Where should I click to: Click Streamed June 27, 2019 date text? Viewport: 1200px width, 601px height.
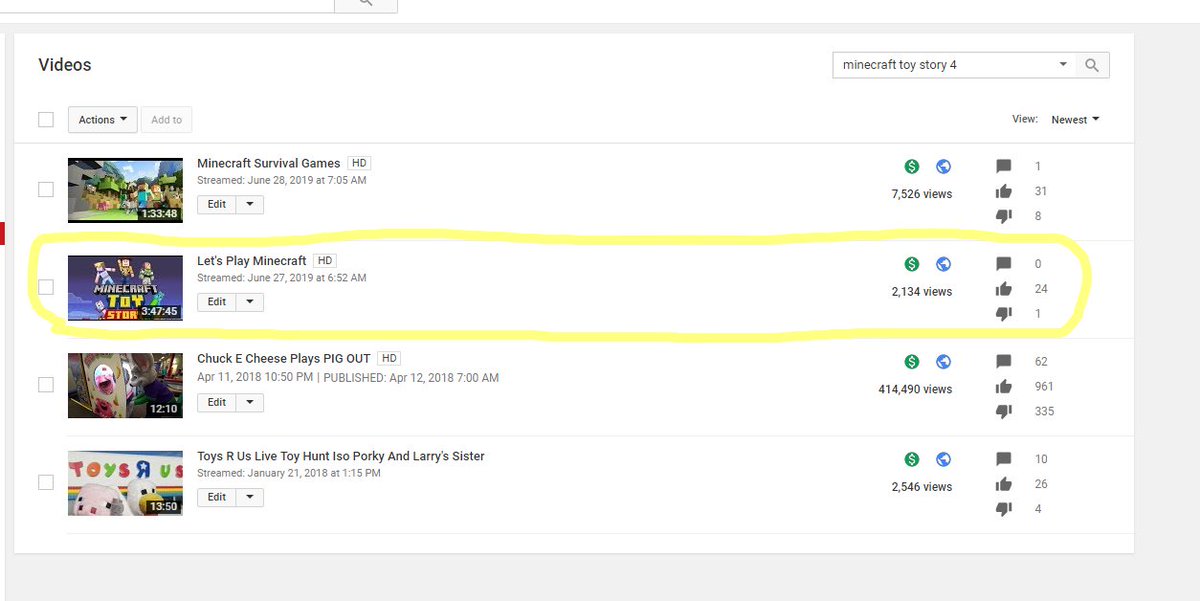point(282,278)
